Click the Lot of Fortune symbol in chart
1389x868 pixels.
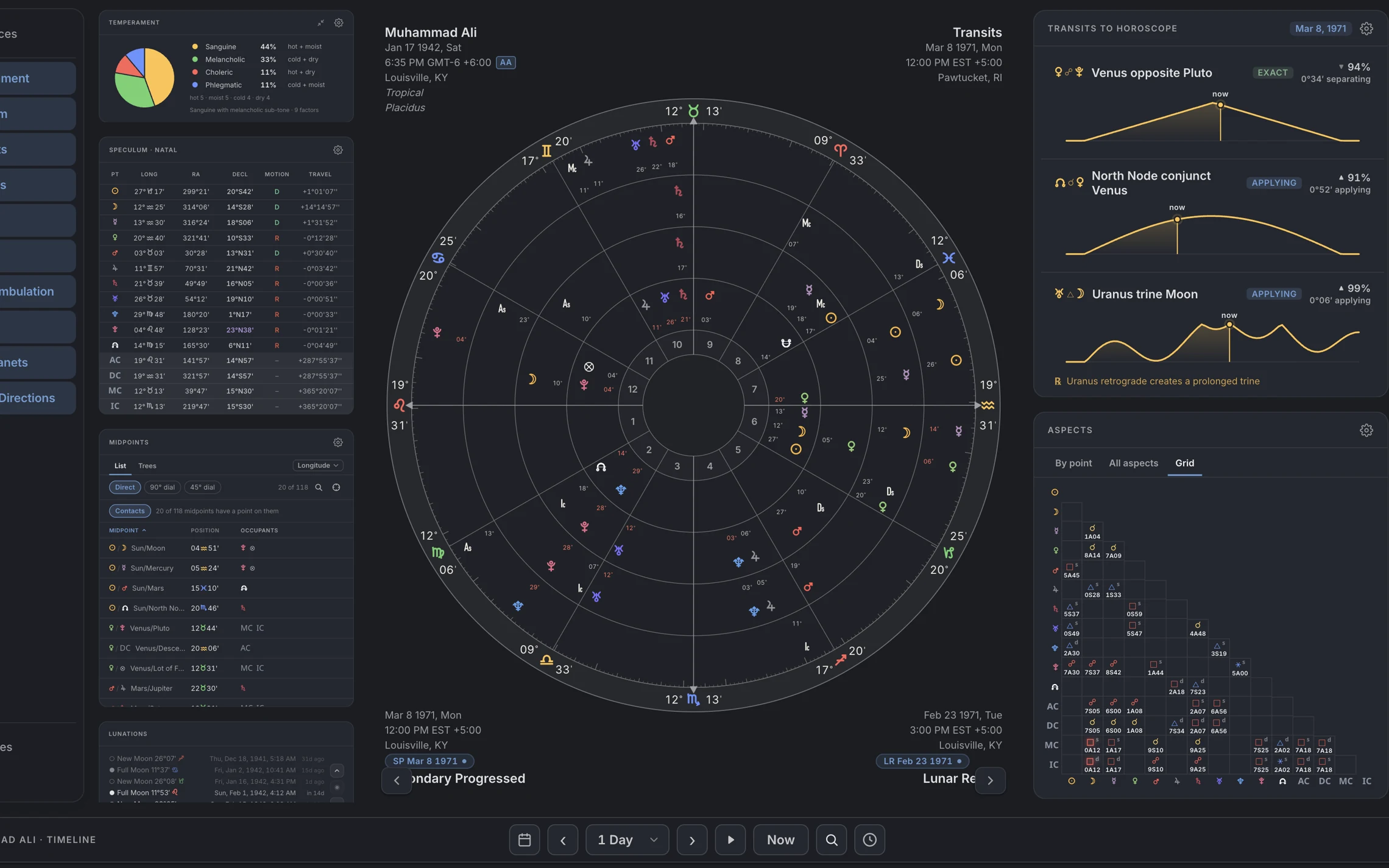point(588,367)
